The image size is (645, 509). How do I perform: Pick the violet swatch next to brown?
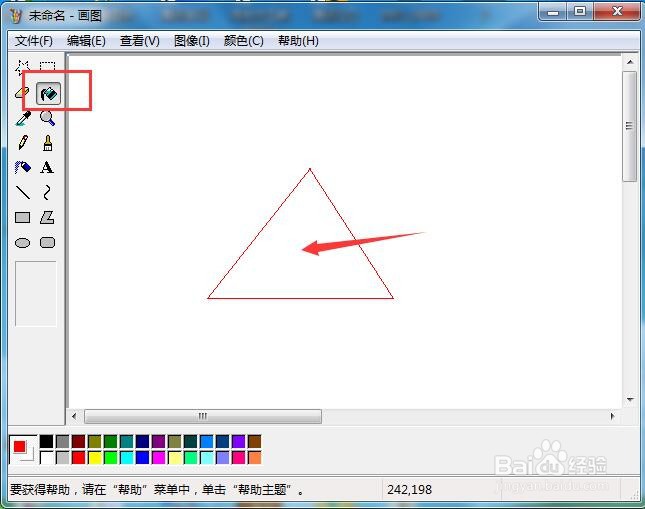tap(239, 442)
